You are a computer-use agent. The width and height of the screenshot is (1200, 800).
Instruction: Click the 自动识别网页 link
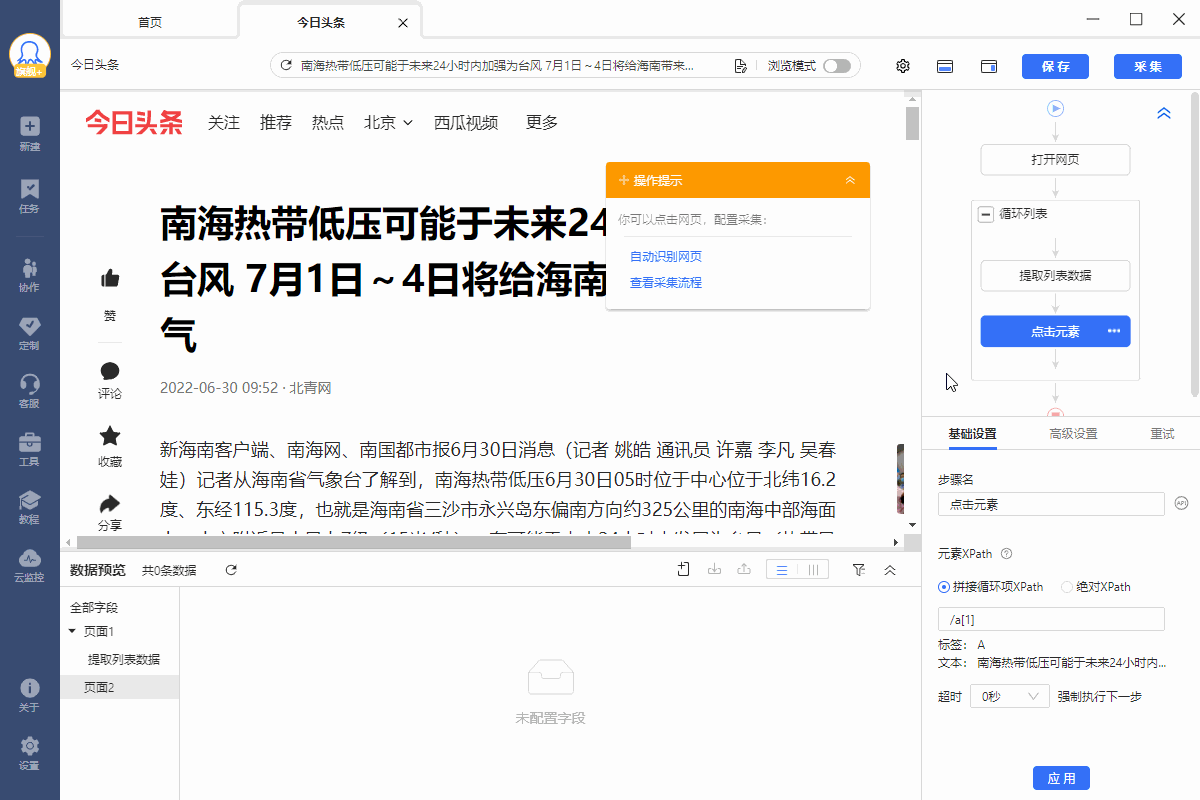click(666, 257)
